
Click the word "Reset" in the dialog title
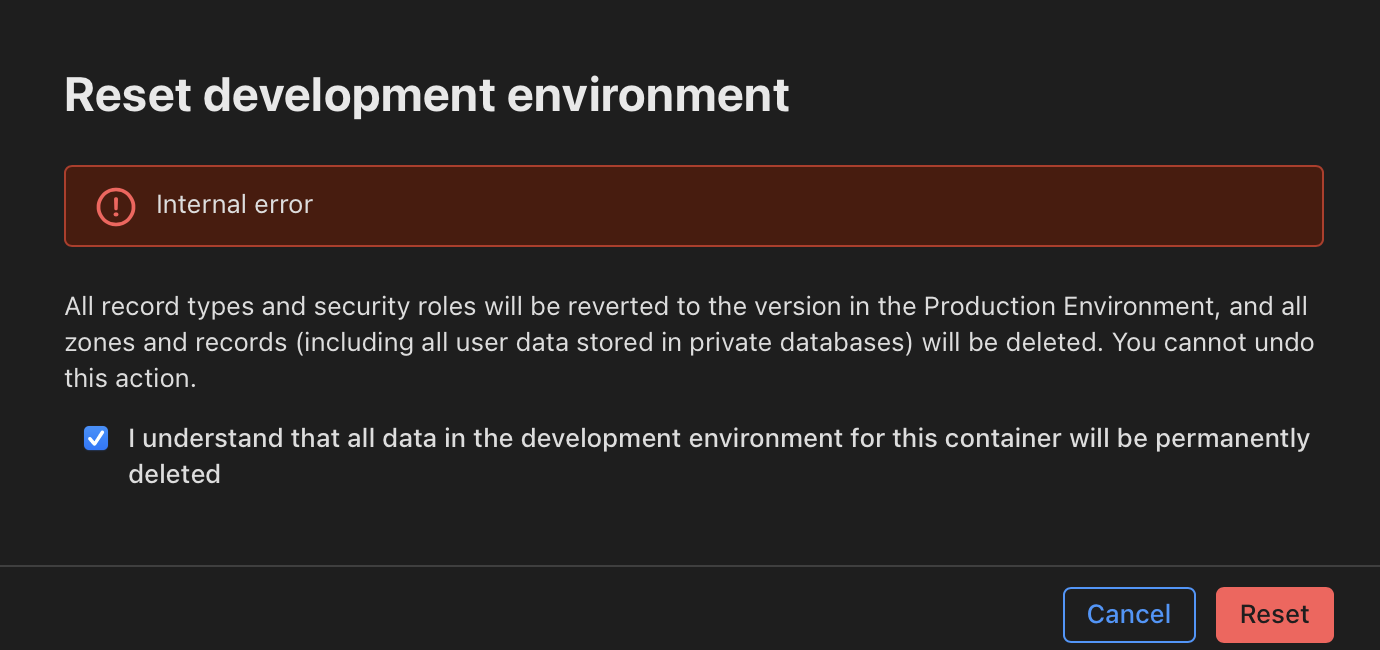tap(127, 95)
